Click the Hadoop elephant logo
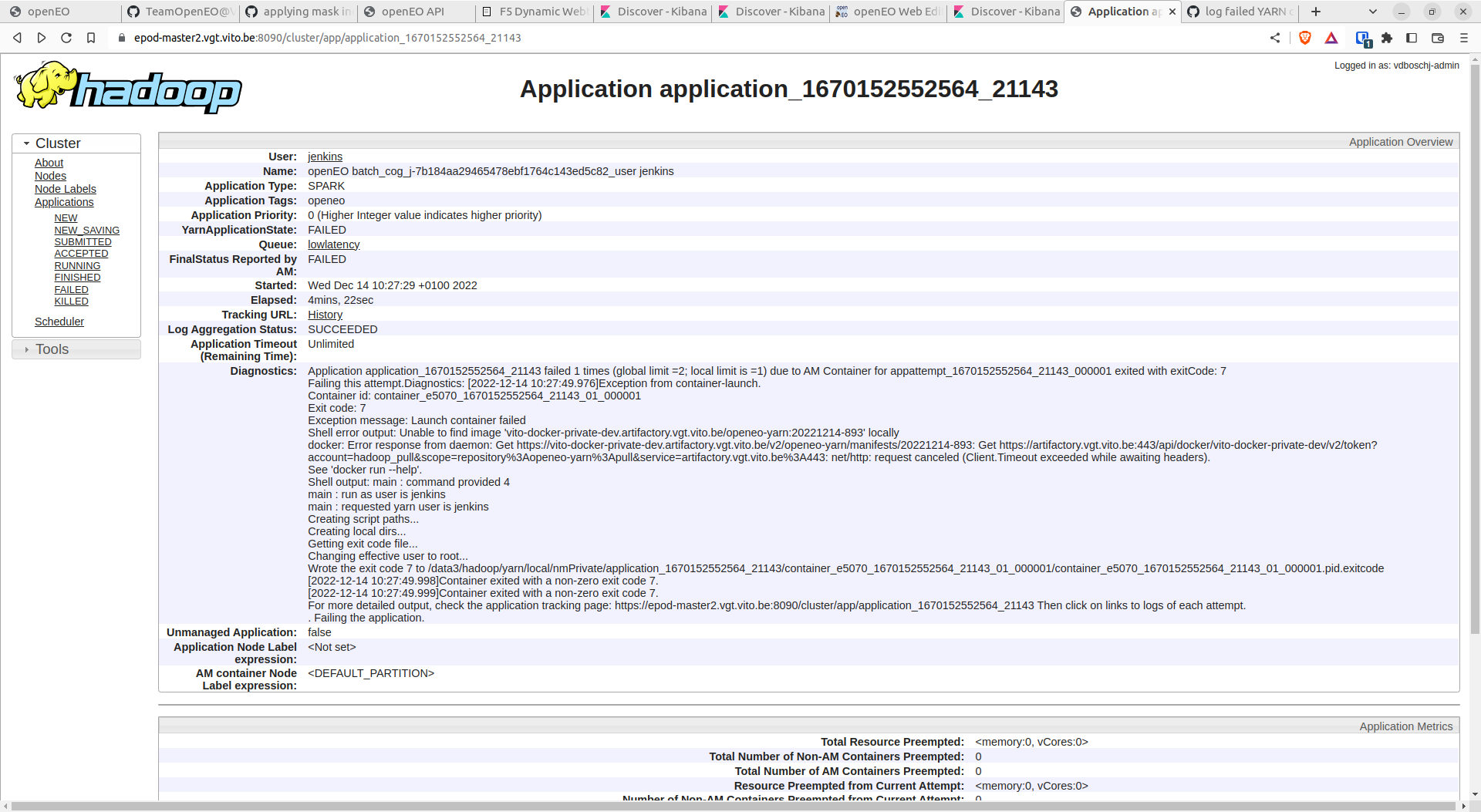Screen dimensions: 1481x812 46,85
